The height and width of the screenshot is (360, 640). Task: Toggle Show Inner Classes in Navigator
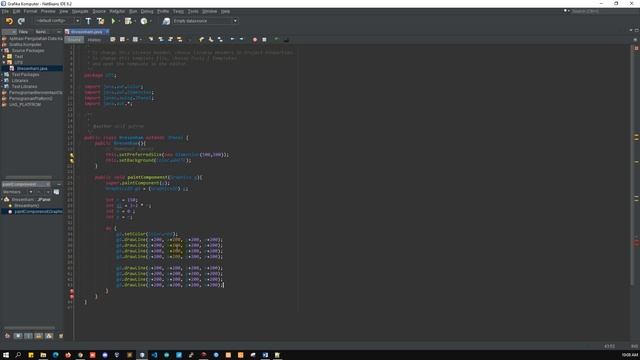49,336
